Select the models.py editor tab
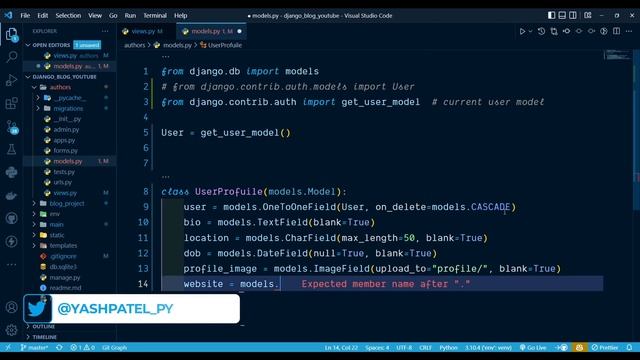The image size is (640, 360). (x=212, y=31)
